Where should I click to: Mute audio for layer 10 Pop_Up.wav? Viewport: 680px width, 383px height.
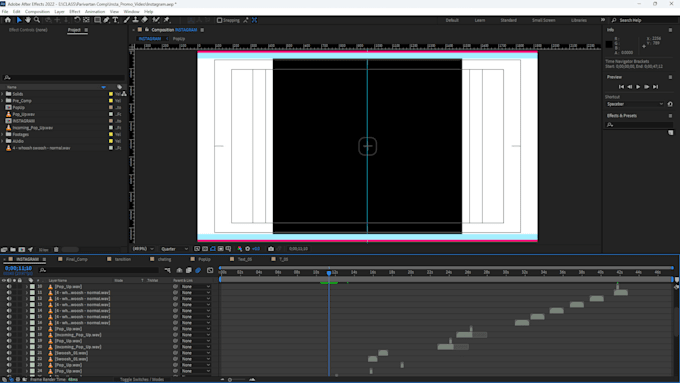(x=9, y=287)
